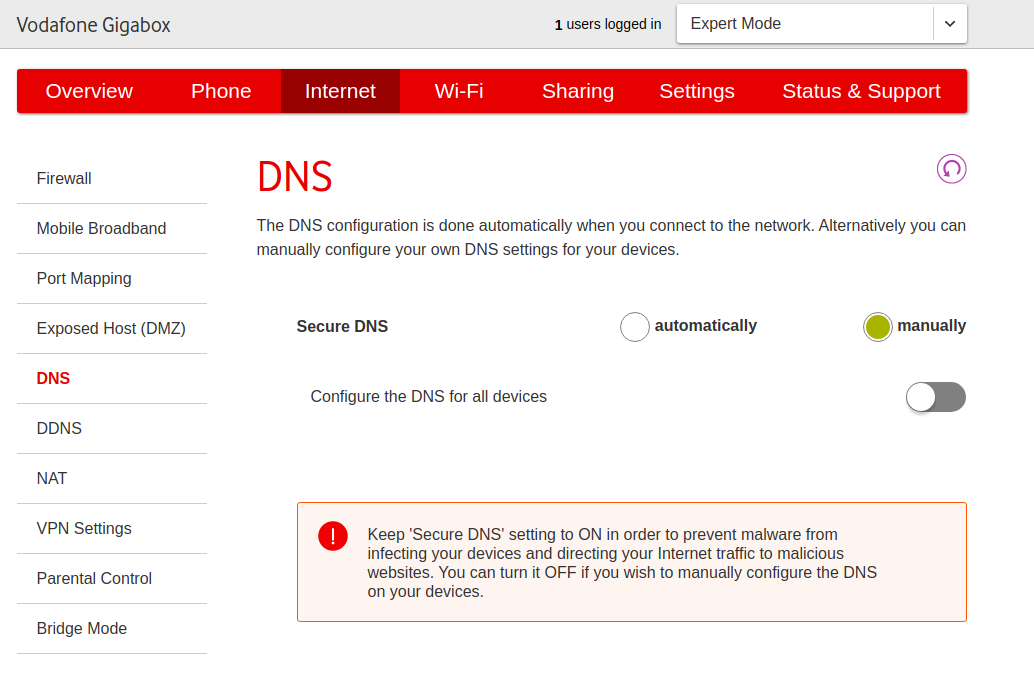Click the DNS configuration description paragraph
This screenshot has height=684, width=1034.
coord(611,237)
